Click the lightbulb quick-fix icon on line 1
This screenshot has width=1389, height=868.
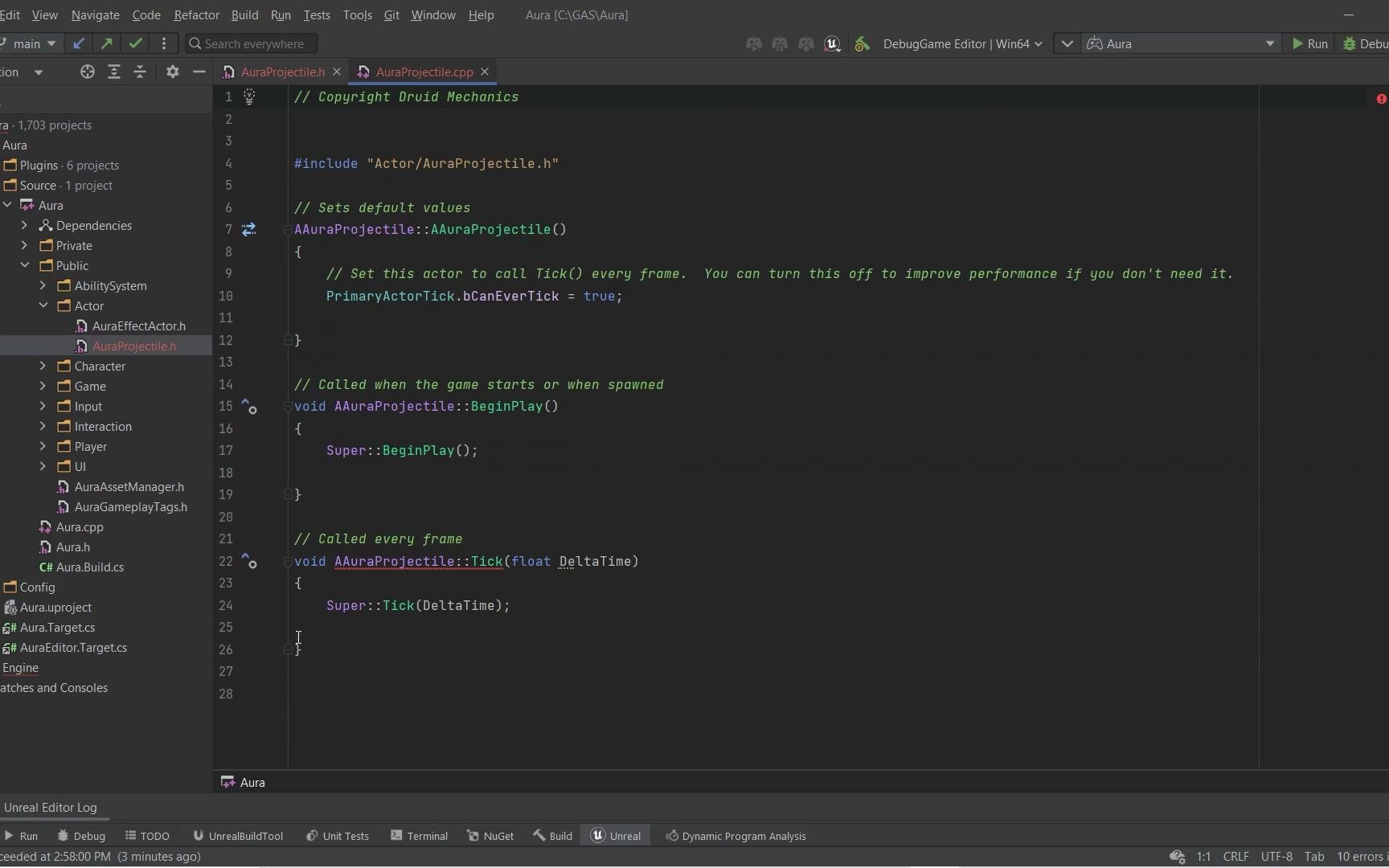click(249, 97)
